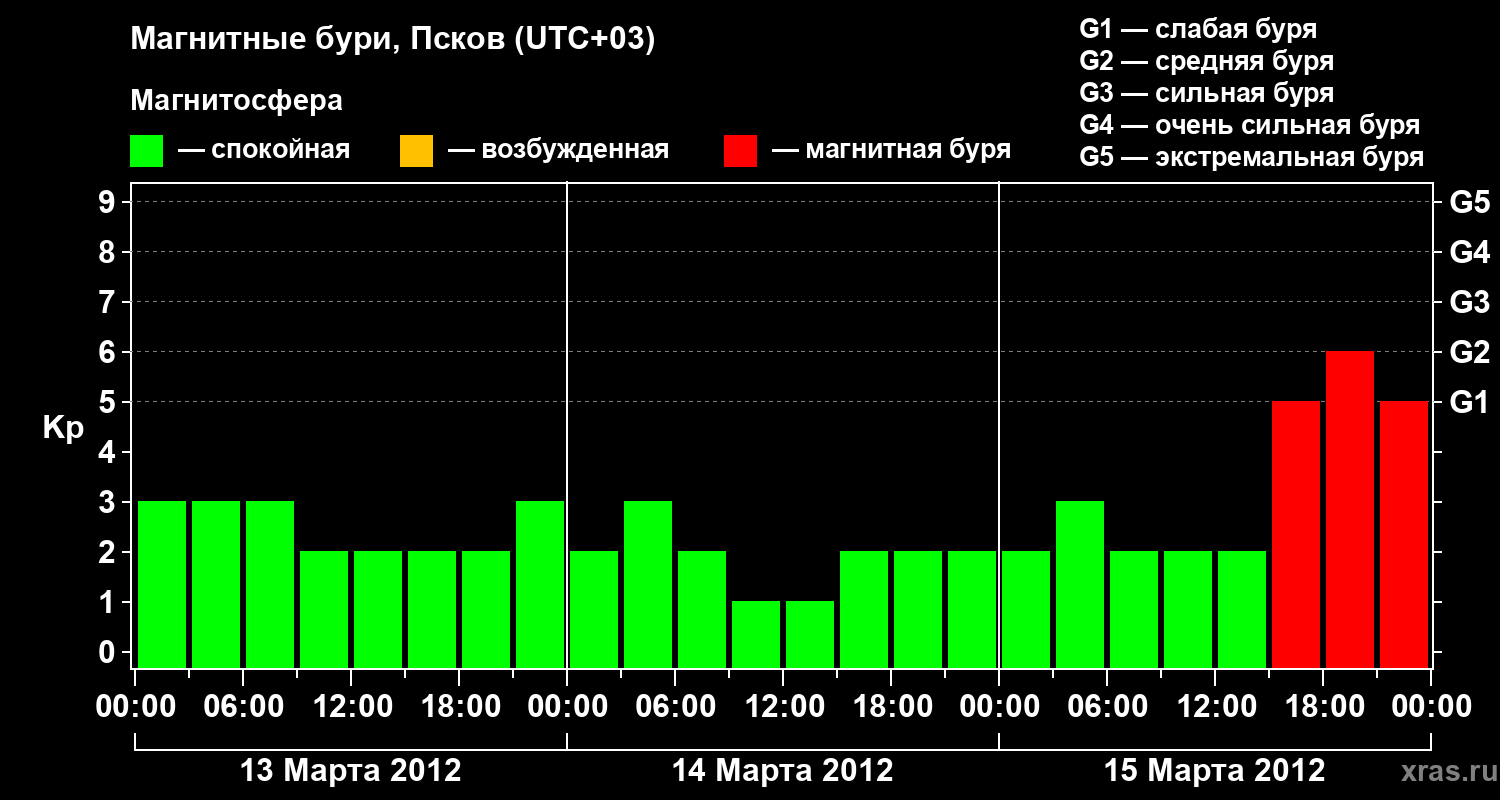
Task: Click the 'Kp' vertical axis title
Action: pos(63,428)
